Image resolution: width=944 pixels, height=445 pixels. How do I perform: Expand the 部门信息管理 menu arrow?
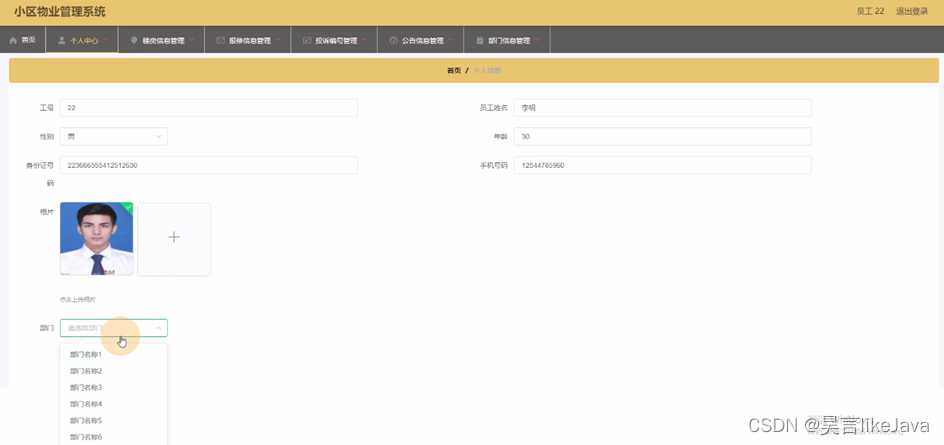click(538, 40)
